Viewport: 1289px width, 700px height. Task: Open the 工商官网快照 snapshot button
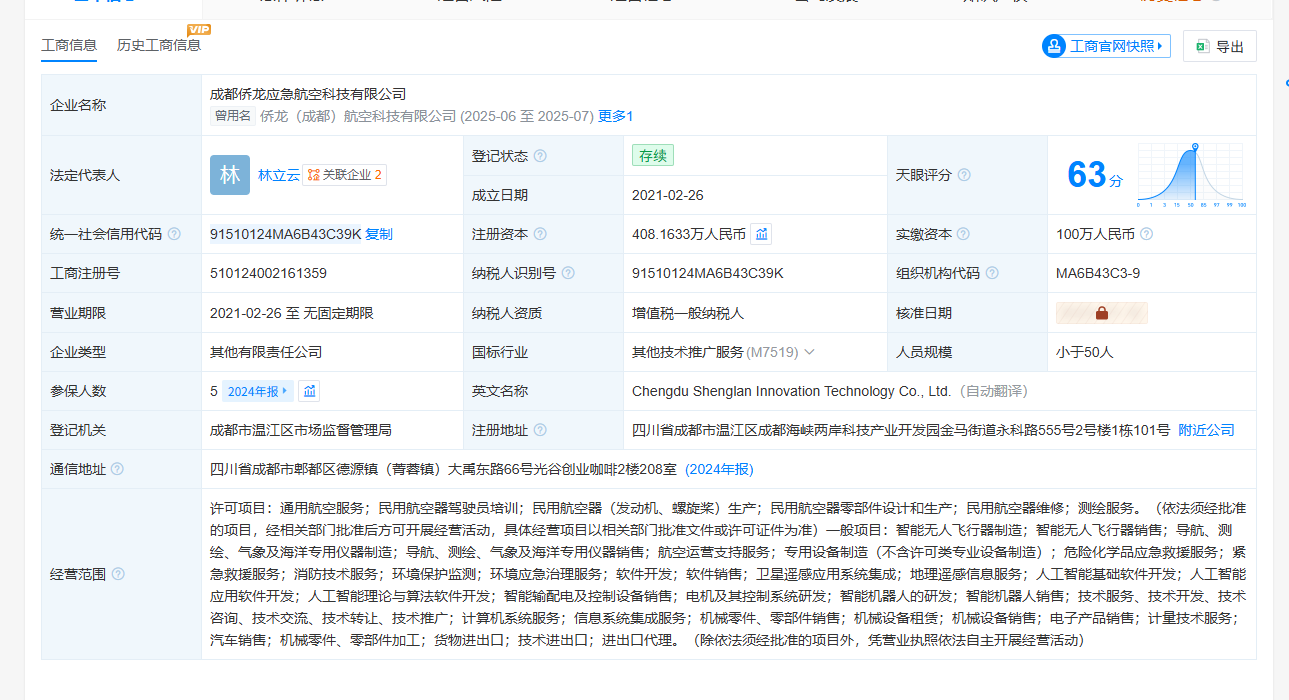tap(1106, 46)
